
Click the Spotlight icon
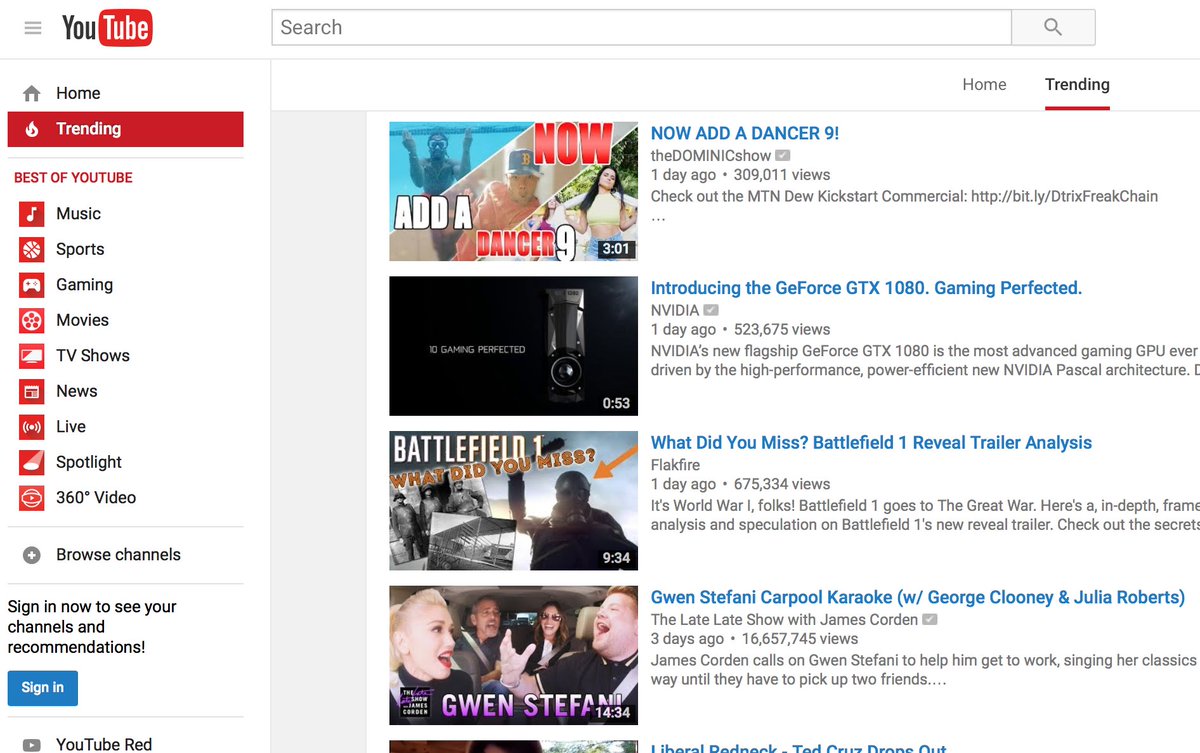pyautogui.click(x=32, y=462)
